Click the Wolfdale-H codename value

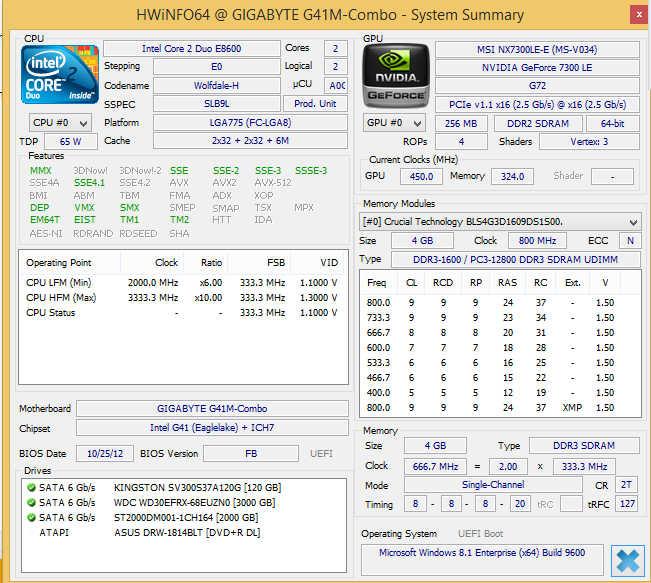pyautogui.click(x=217, y=86)
